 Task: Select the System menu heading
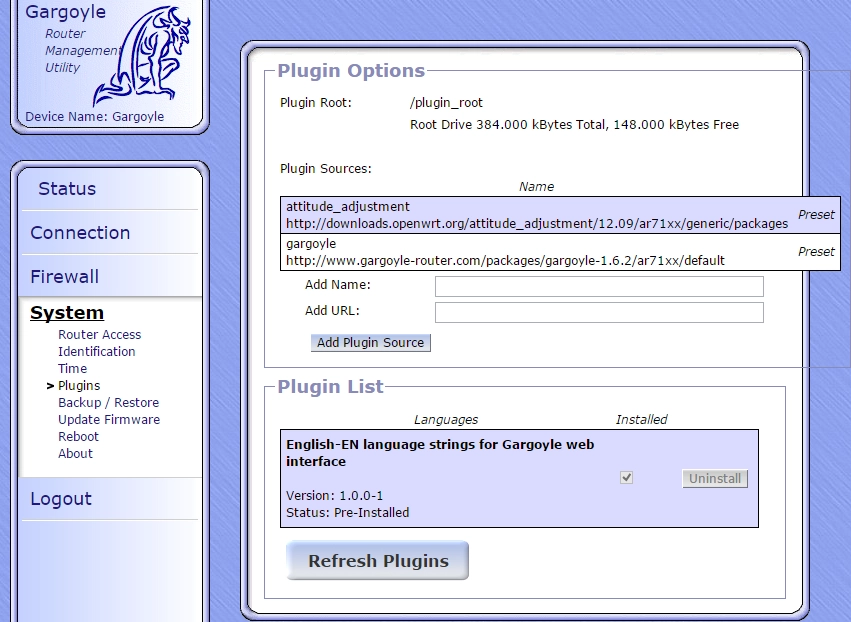[x=67, y=313]
